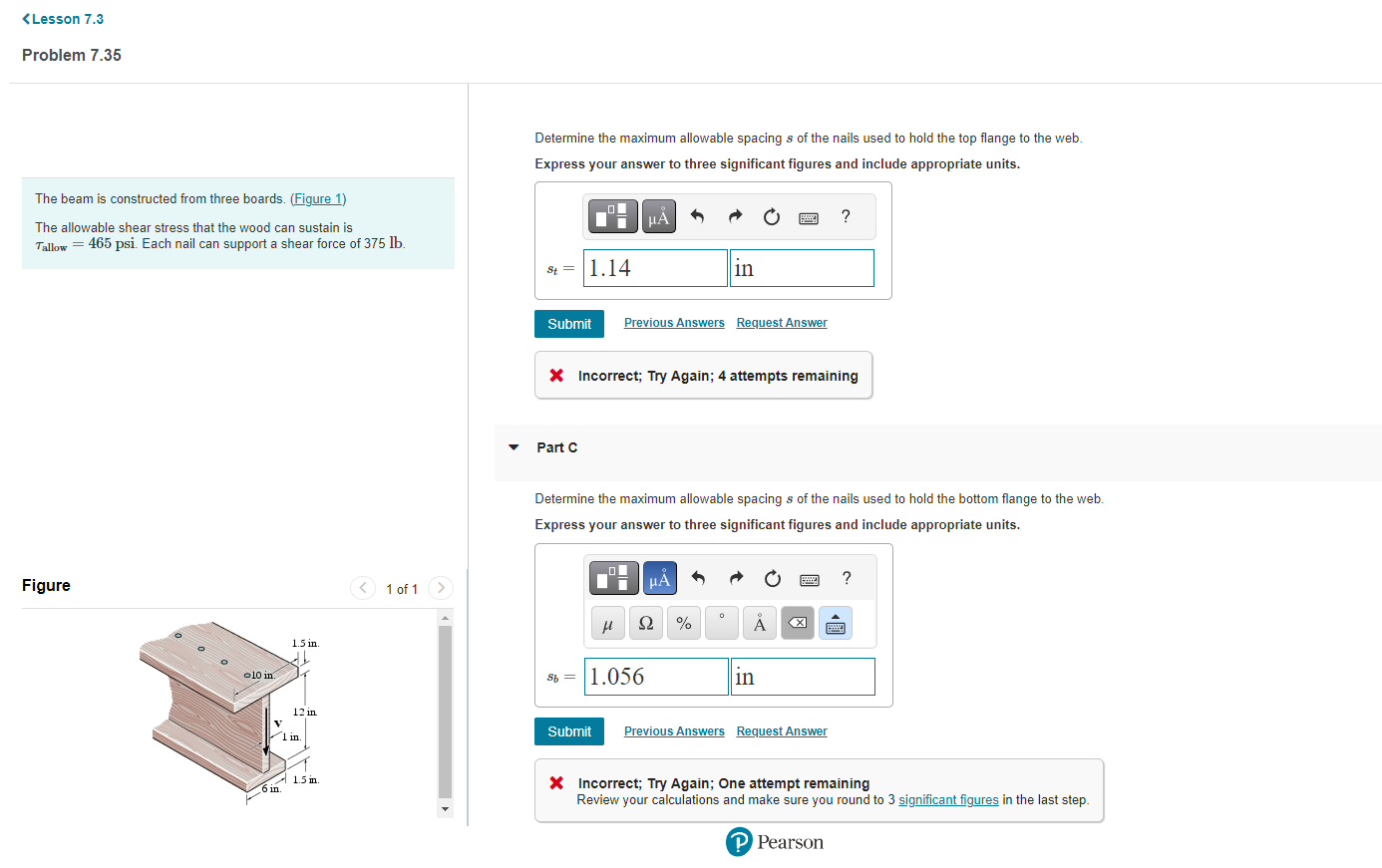The width and height of the screenshot is (1382, 868).
Task: Edit the st units field
Action: click(802, 268)
